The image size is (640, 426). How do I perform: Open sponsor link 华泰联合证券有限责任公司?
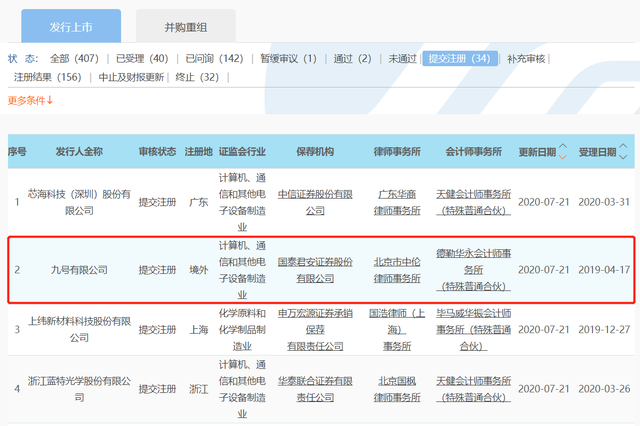click(315, 389)
